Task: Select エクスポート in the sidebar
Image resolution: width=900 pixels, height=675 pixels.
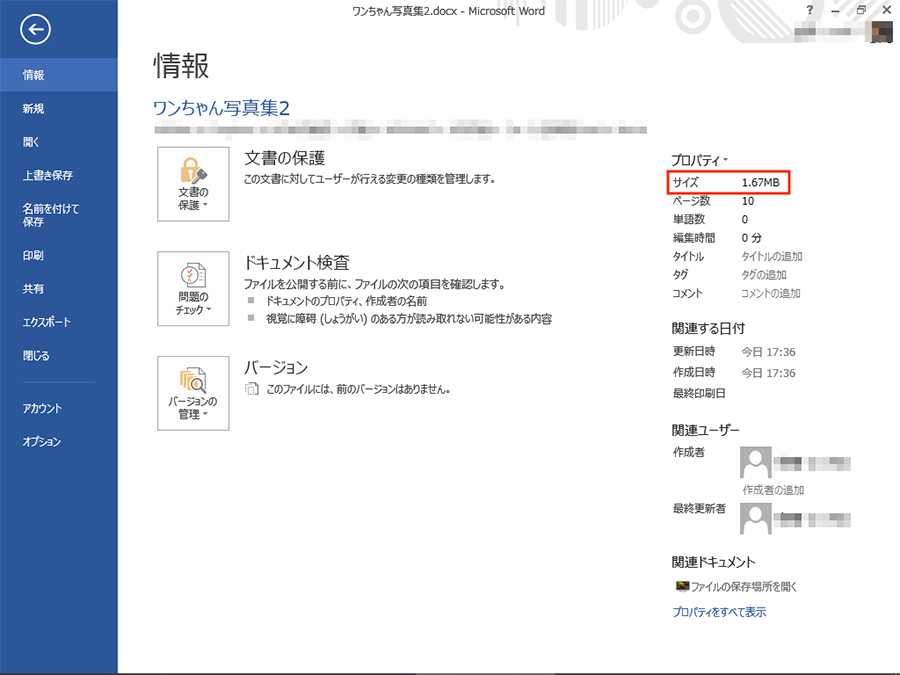Action: click(46, 322)
